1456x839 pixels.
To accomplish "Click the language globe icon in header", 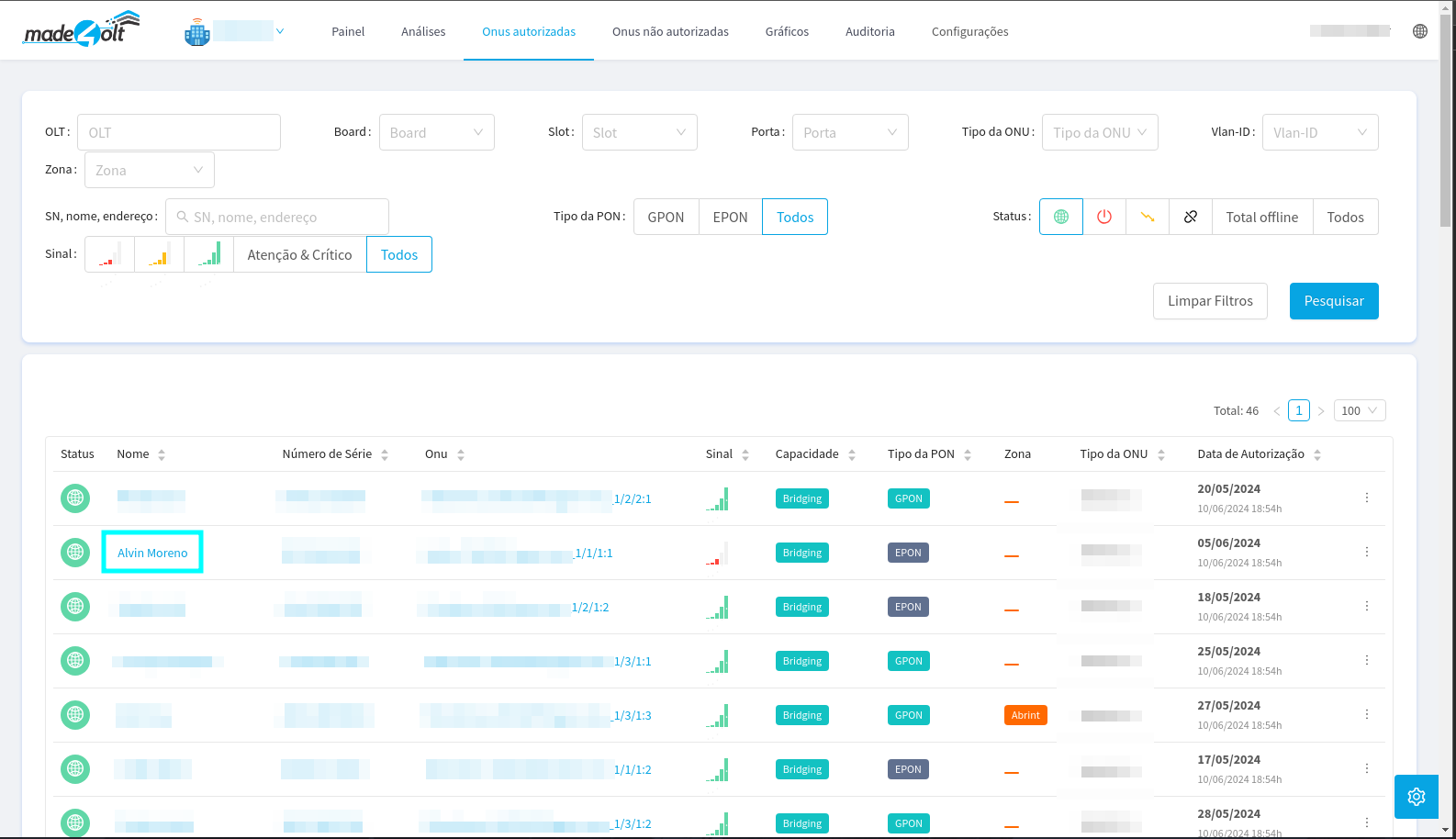I will [1419, 31].
